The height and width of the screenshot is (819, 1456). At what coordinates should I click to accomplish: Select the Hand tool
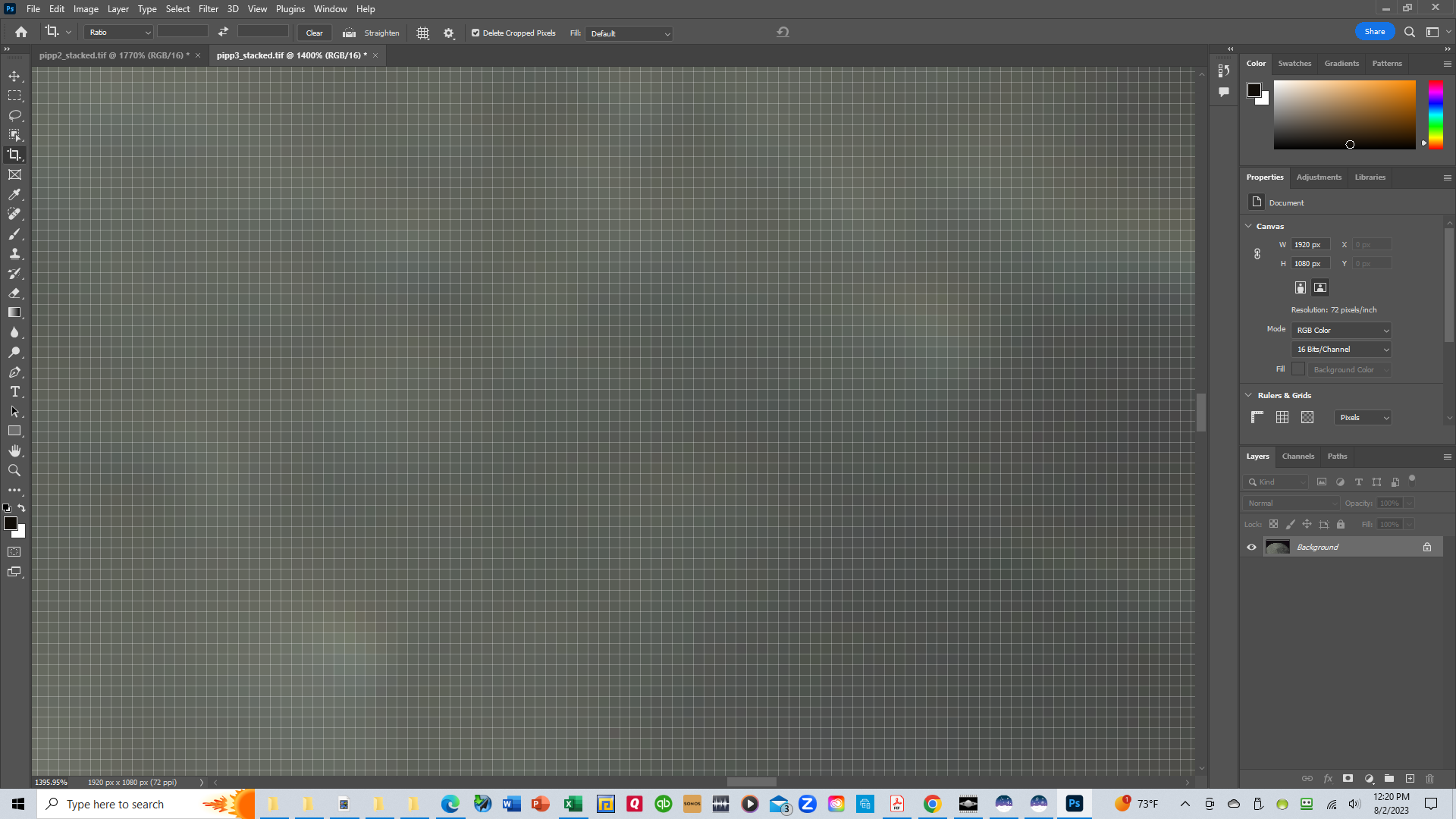point(14,450)
